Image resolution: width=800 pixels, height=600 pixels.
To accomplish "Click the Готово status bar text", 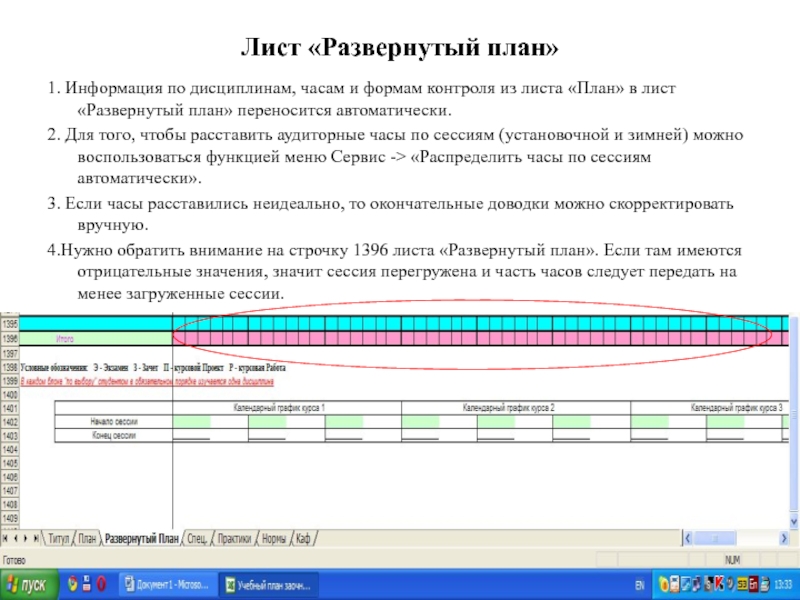I will (14, 560).
